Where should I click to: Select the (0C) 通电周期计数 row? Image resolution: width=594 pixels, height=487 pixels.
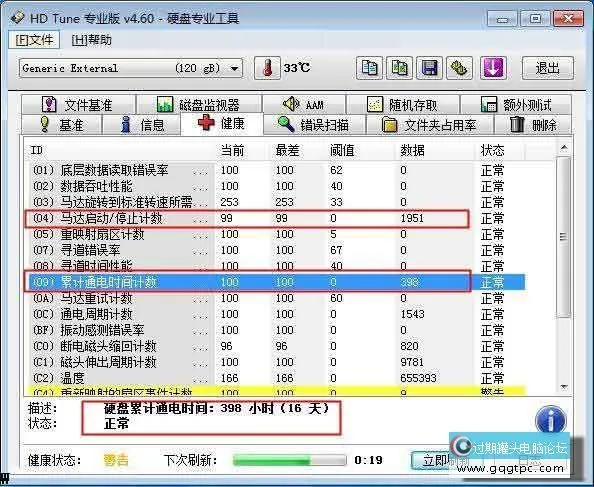click(277, 314)
